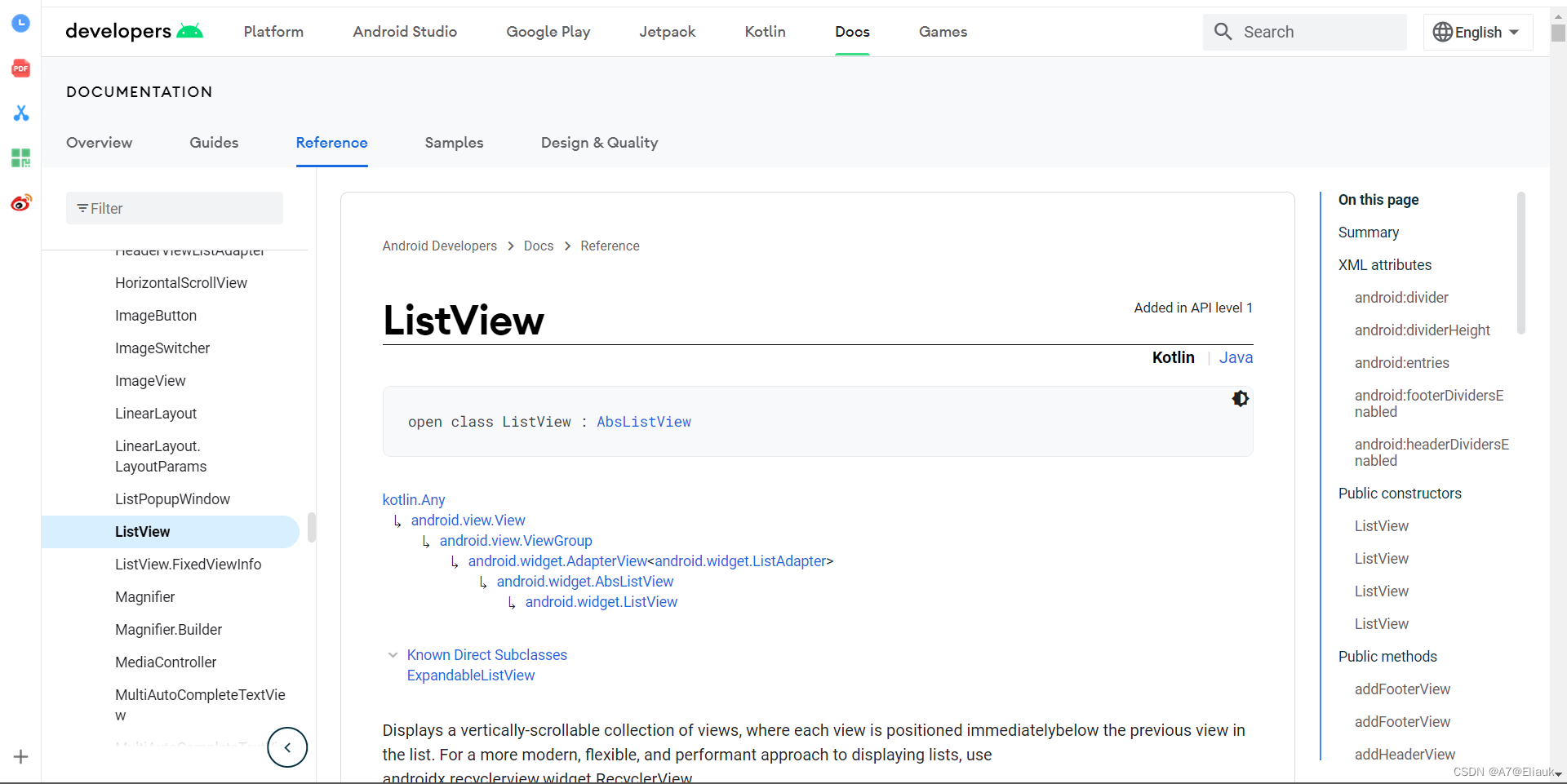Screen dimensions: 1567x784
Task: Click the search magnifier icon
Action: (1223, 32)
